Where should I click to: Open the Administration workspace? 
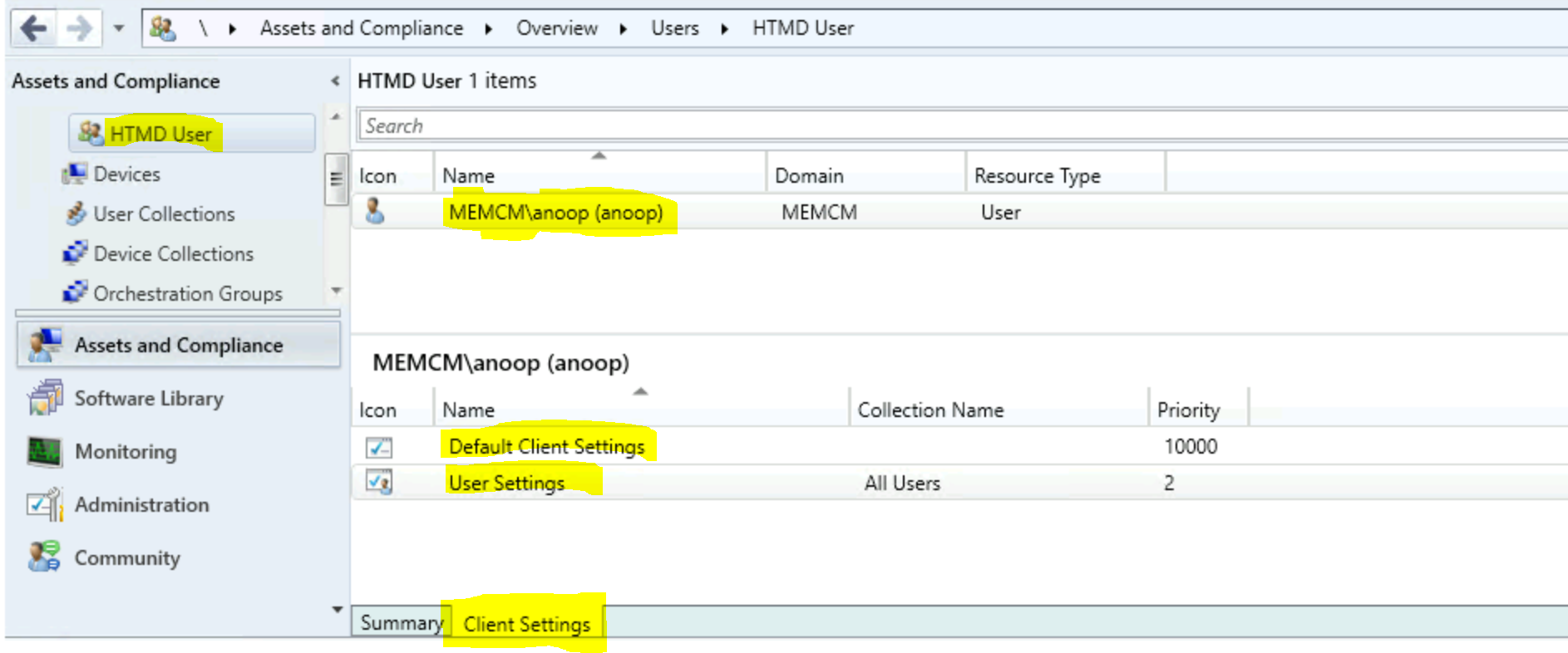coord(141,505)
